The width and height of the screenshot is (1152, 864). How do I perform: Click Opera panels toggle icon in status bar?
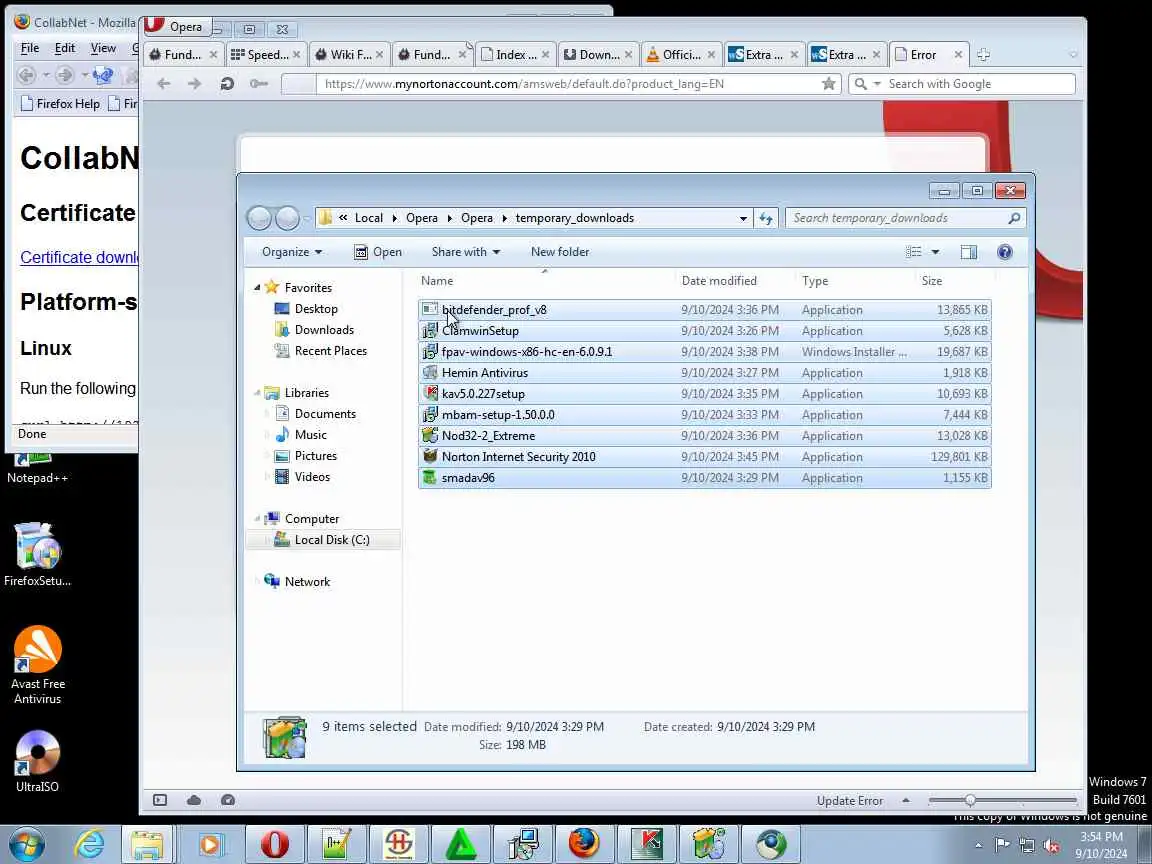point(160,800)
